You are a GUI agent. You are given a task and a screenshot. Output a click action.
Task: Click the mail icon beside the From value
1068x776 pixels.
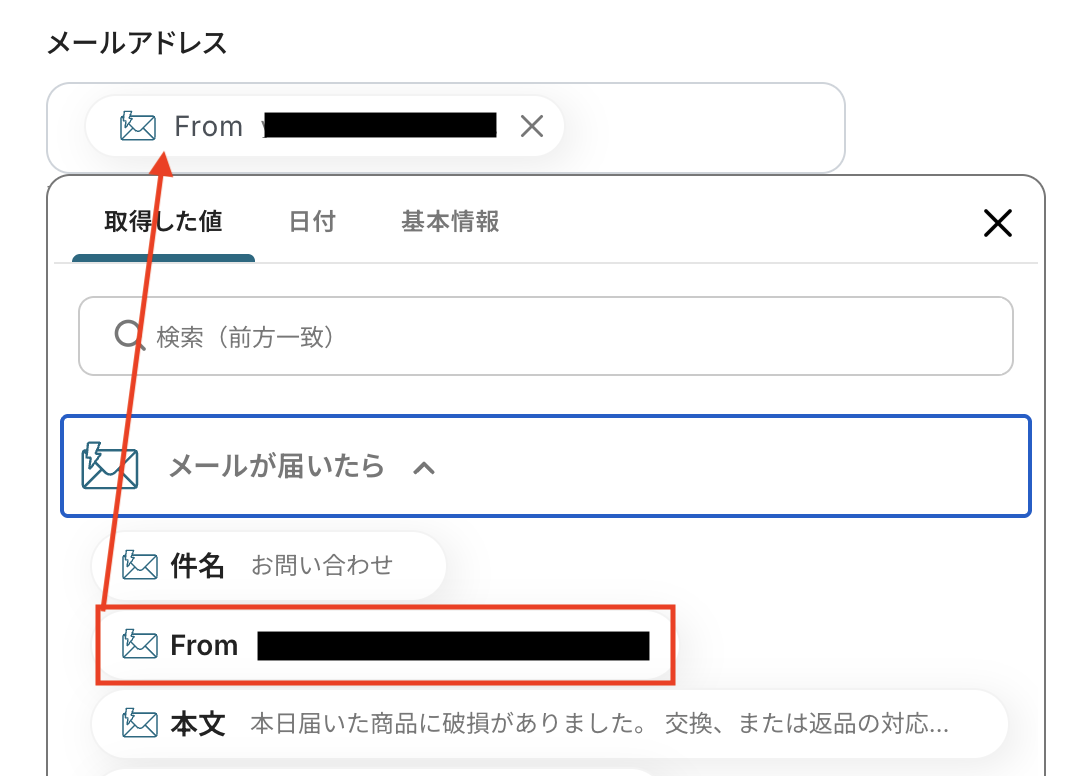pyautogui.click(x=140, y=646)
